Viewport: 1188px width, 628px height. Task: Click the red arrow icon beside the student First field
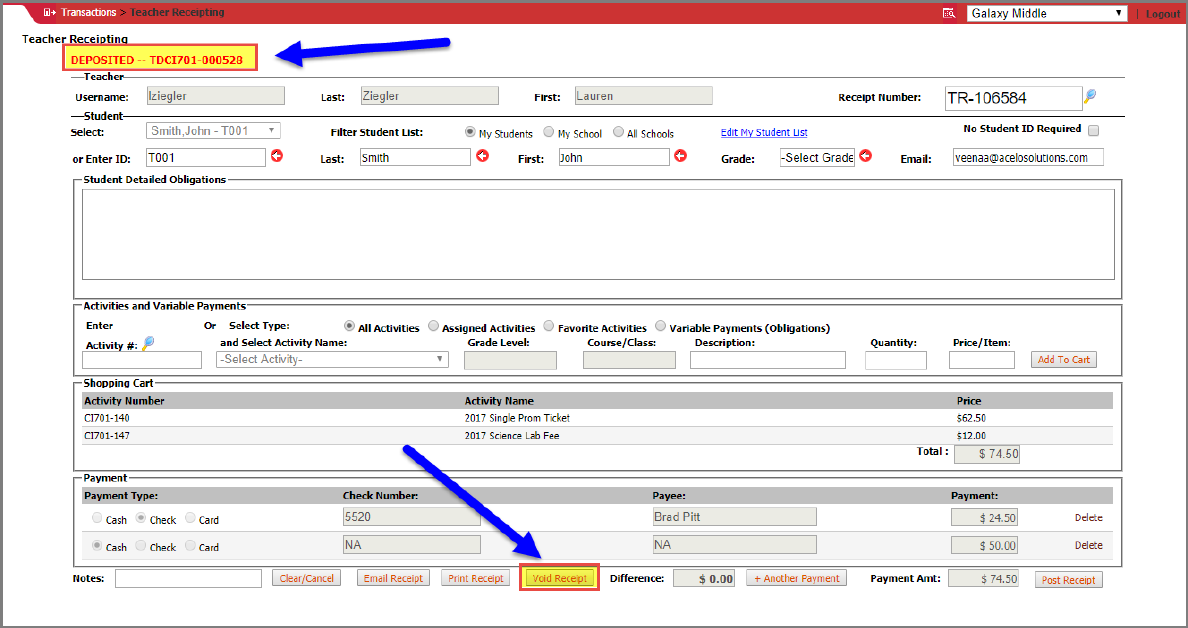coord(680,156)
